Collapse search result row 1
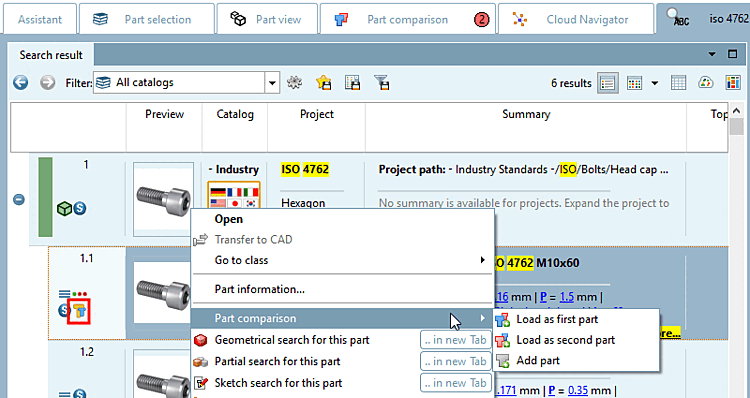The height and width of the screenshot is (398, 750). [19, 199]
